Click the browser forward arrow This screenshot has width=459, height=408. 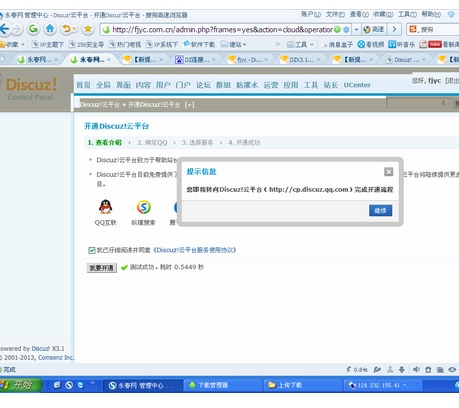[x=17, y=29]
